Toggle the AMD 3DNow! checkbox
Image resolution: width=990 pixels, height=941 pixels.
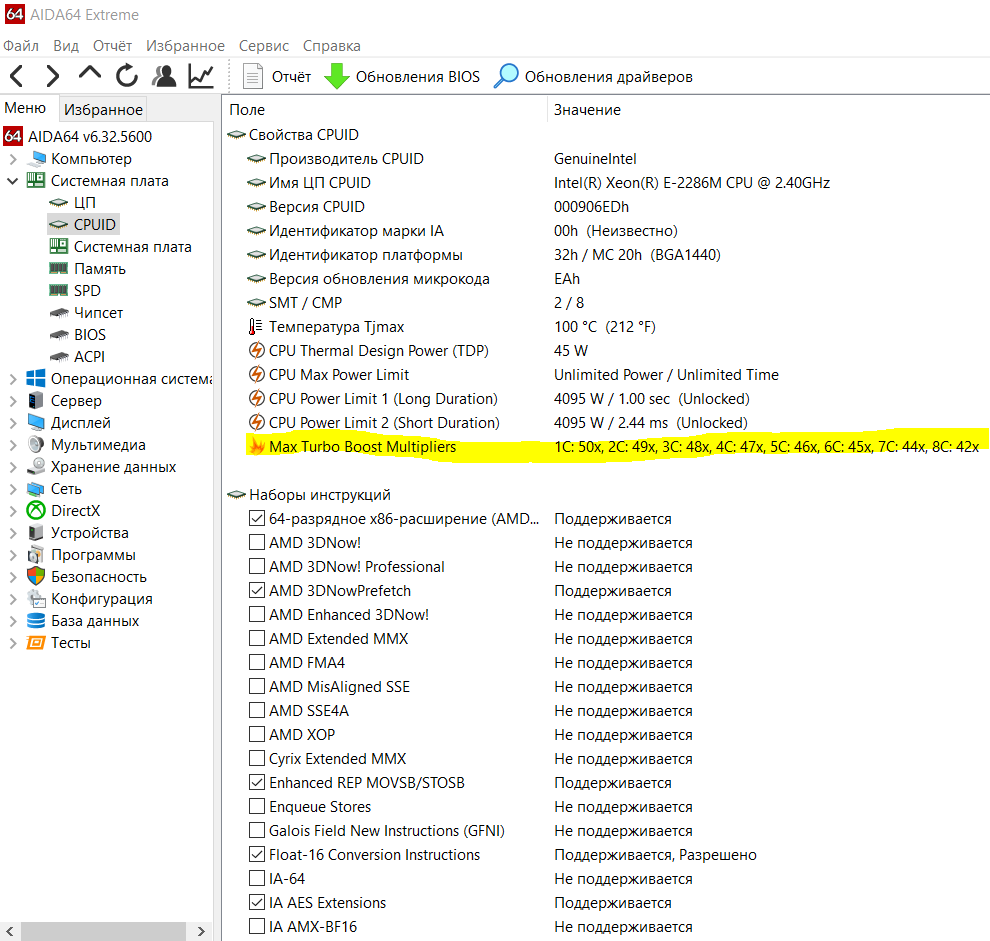pyautogui.click(x=257, y=542)
